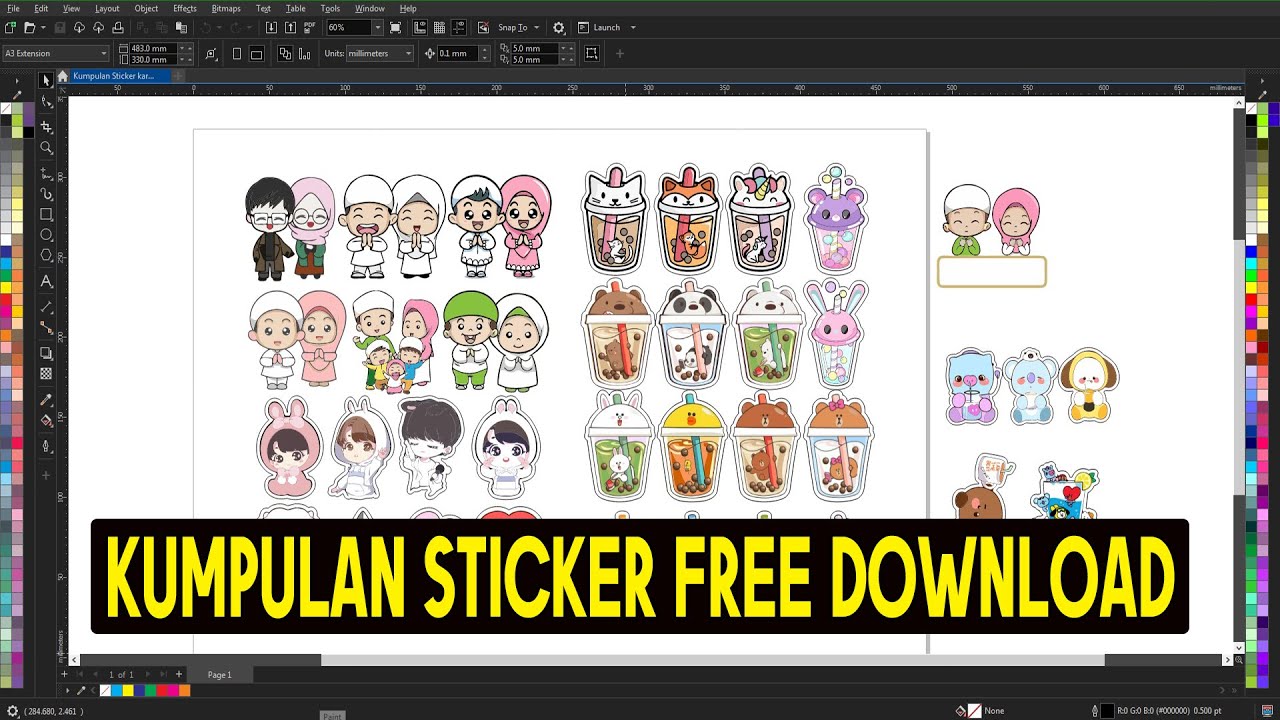
Task: Open the Bitmaps menu
Action: pos(227,8)
